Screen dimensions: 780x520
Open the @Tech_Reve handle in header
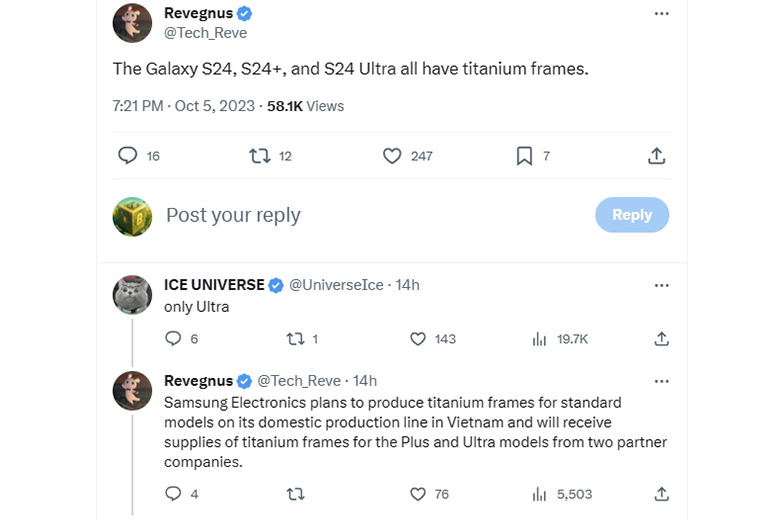coord(205,32)
